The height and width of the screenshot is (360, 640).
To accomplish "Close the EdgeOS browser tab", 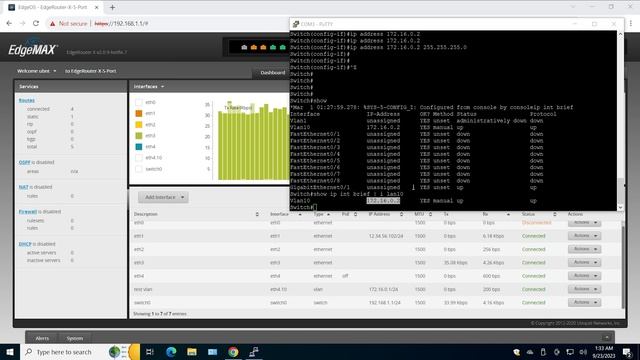I will coord(97,7).
